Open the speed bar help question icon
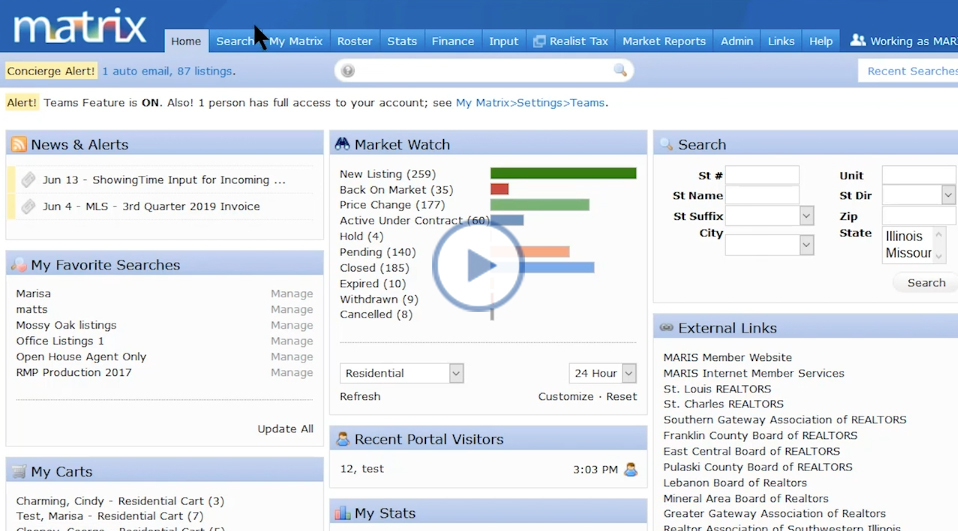This screenshot has height=531, width=958. (x=348, y=71)
